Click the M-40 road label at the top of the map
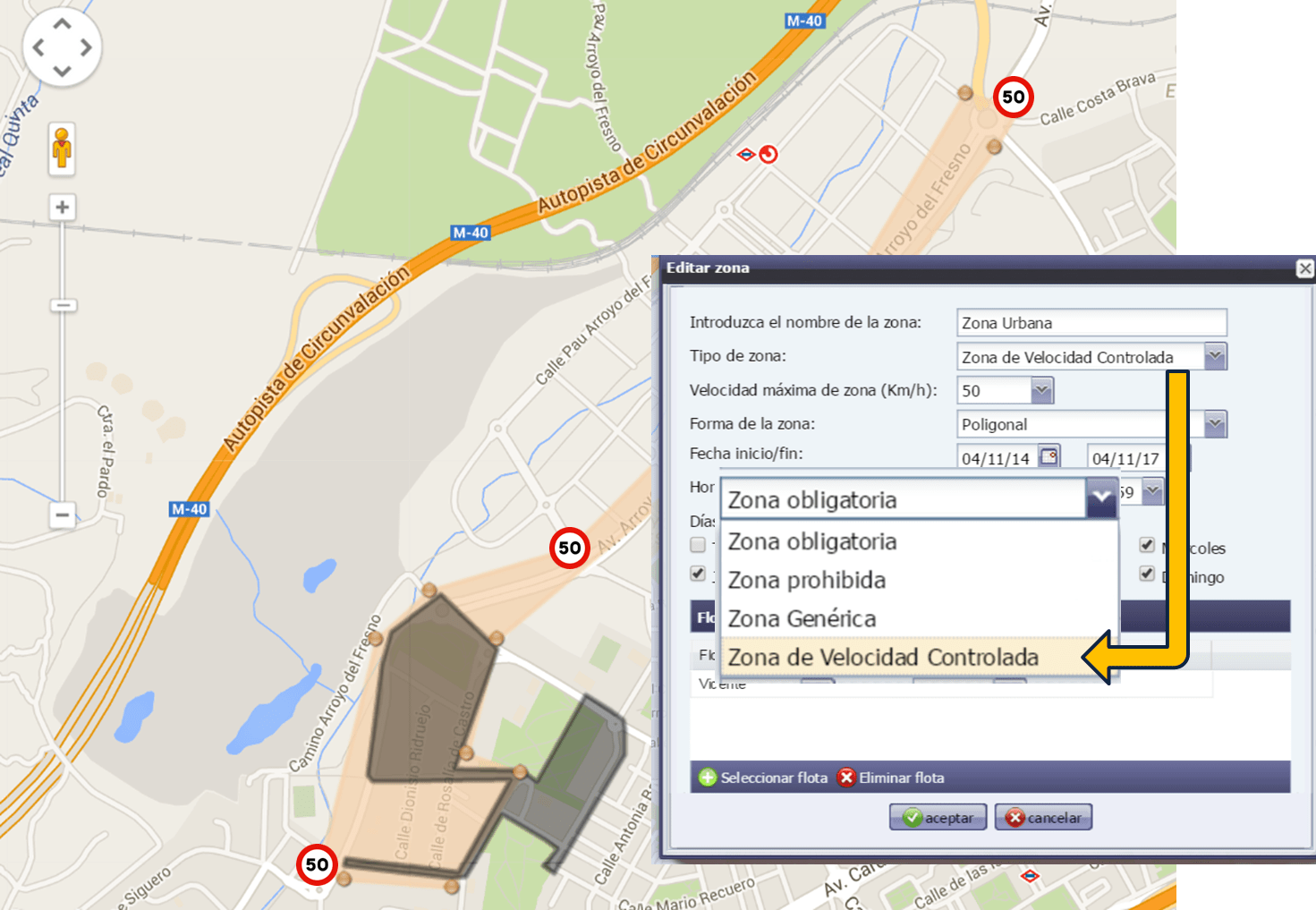The width and height of the screenshot is (1316, 910). (x=803, y=21)
